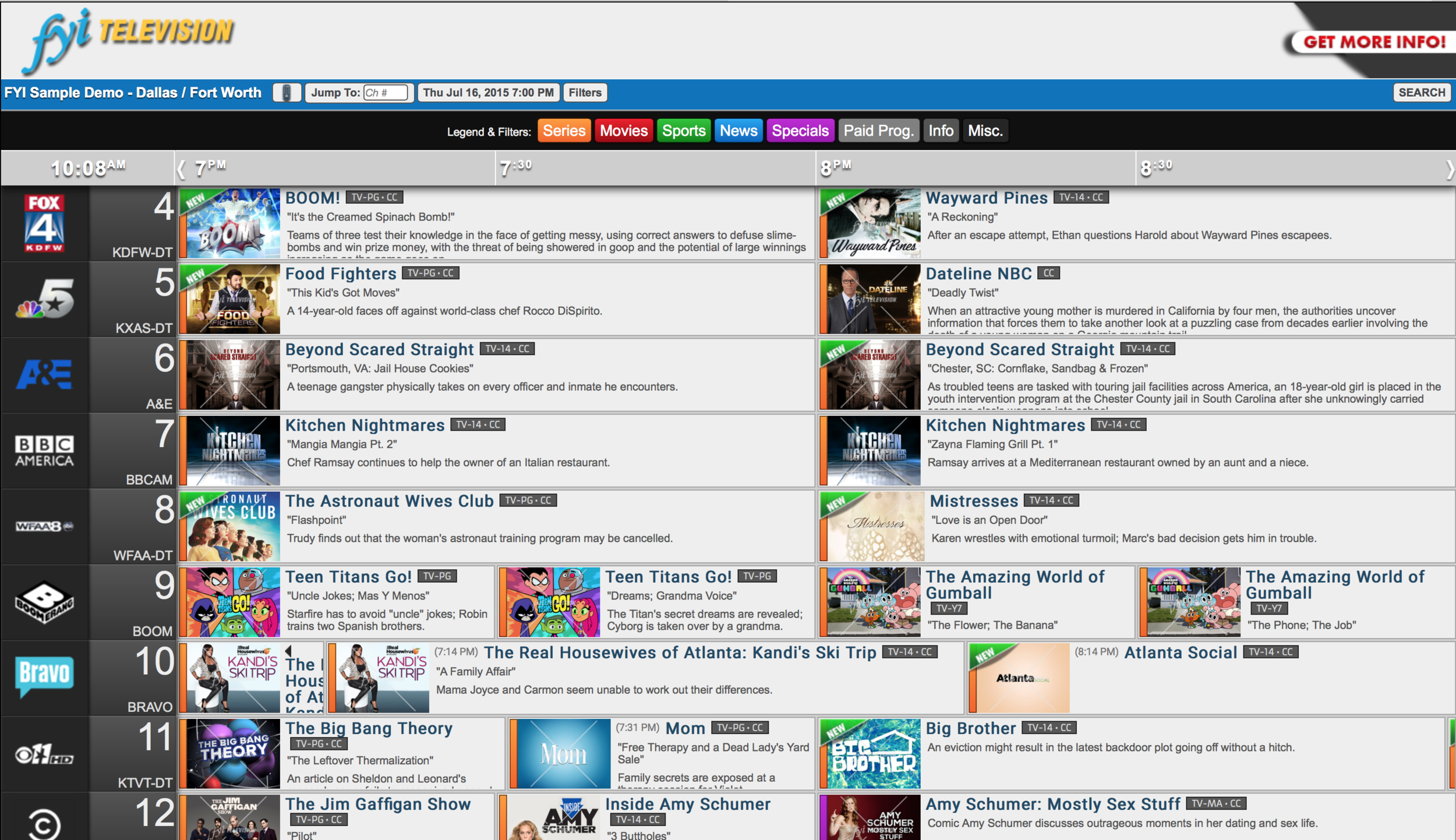Click the SEARCH button
Screen dimensions: 1456x840
click(x=1422, y=93)
